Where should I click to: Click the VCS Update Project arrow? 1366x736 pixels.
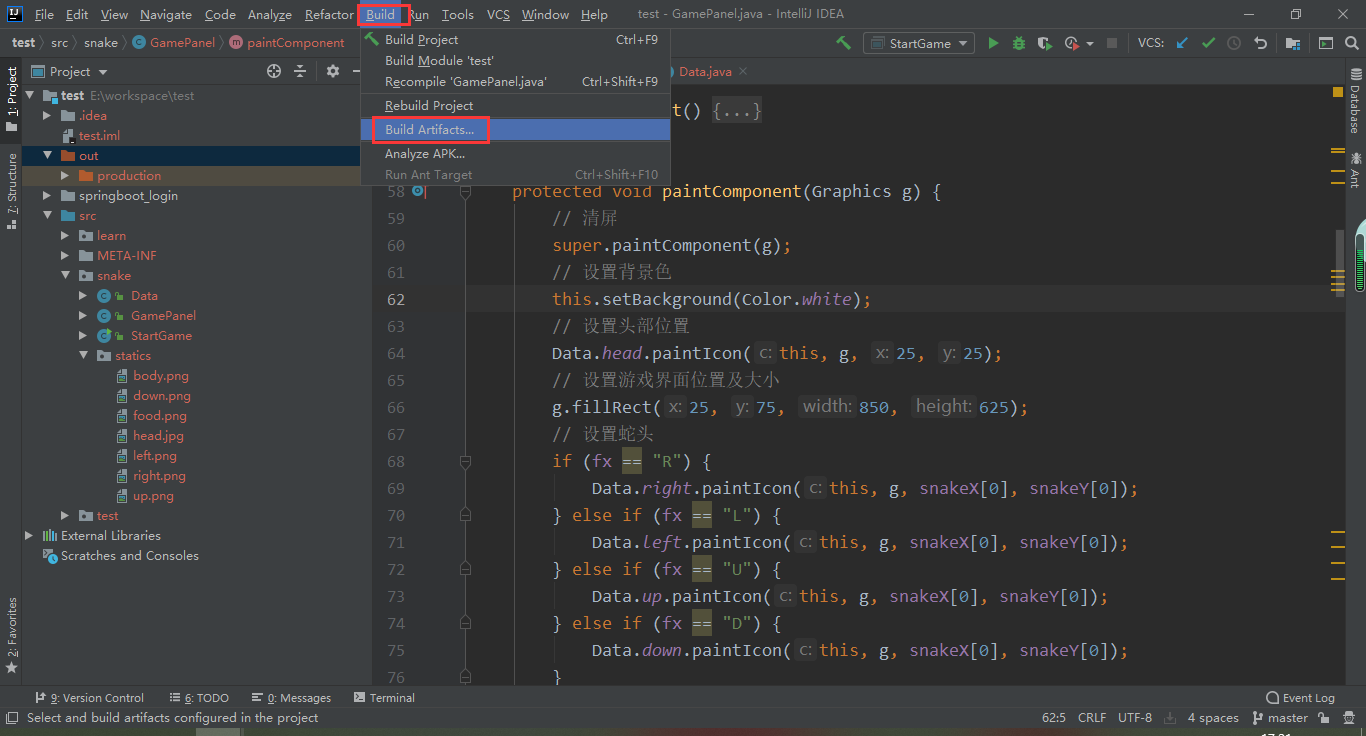[x=1183, y=43]
